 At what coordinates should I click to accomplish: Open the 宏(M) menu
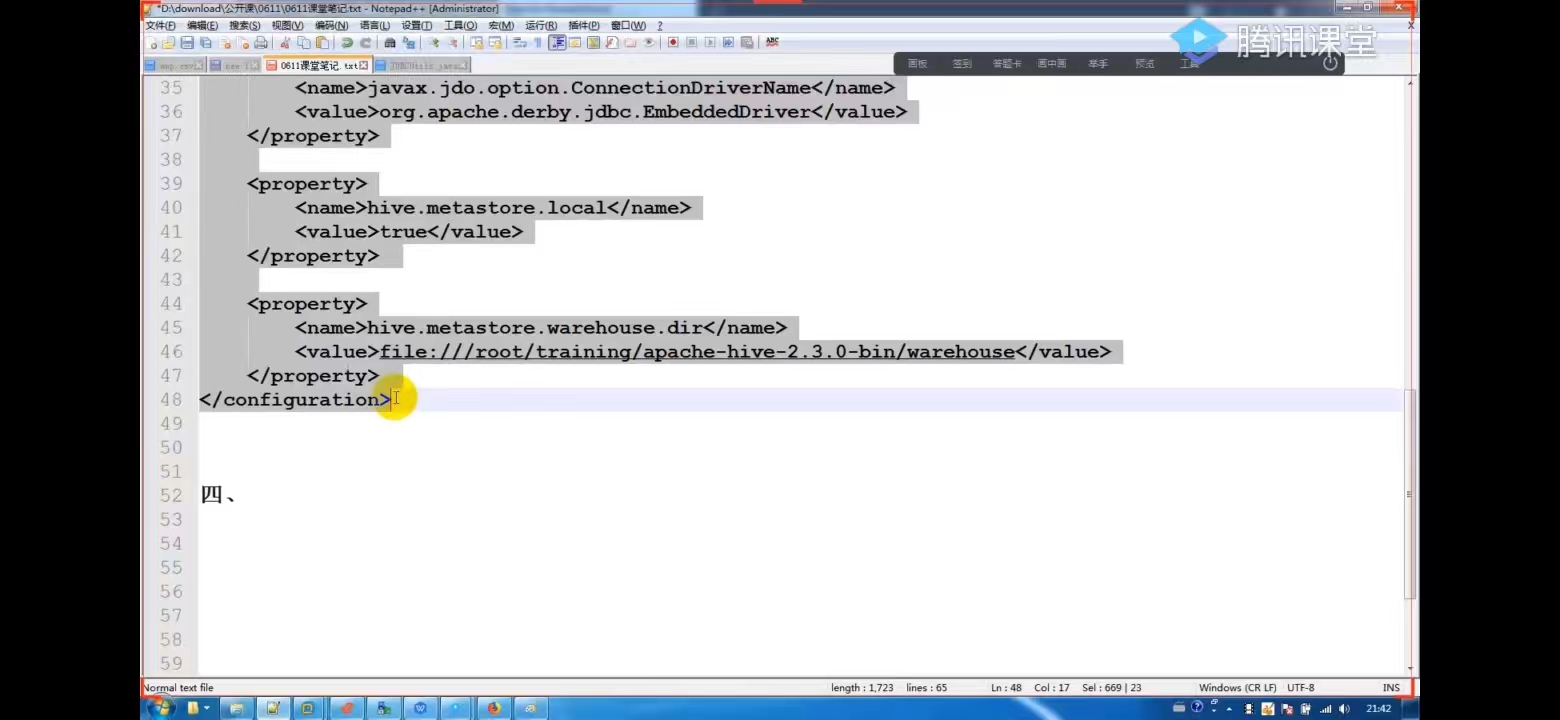[x=501, y=25]
